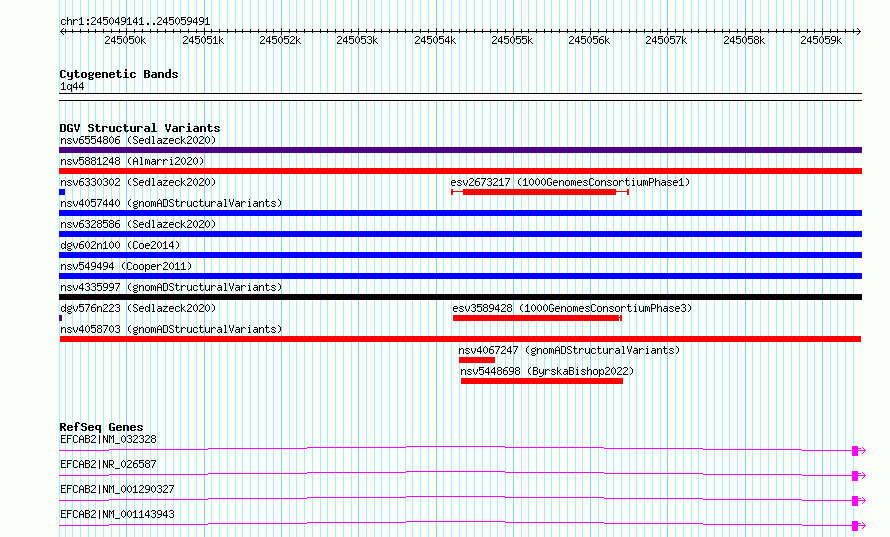This screenshot has height=537, width=890.
Task: Click nsv4058703 (gnomADStructuralVariants) label
Action: point(171,329)
